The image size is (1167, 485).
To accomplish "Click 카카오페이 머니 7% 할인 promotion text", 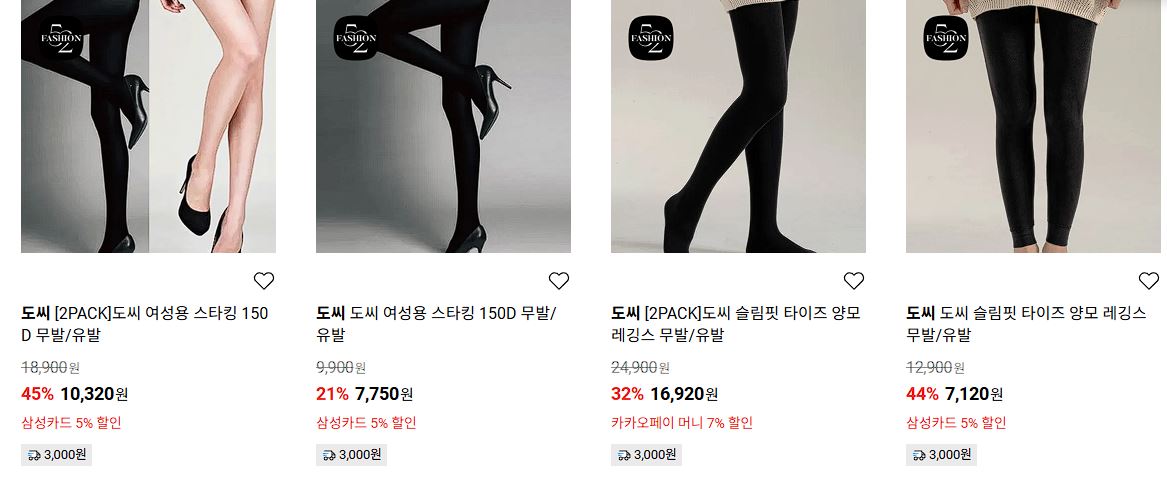I will [x=682, y=423].
